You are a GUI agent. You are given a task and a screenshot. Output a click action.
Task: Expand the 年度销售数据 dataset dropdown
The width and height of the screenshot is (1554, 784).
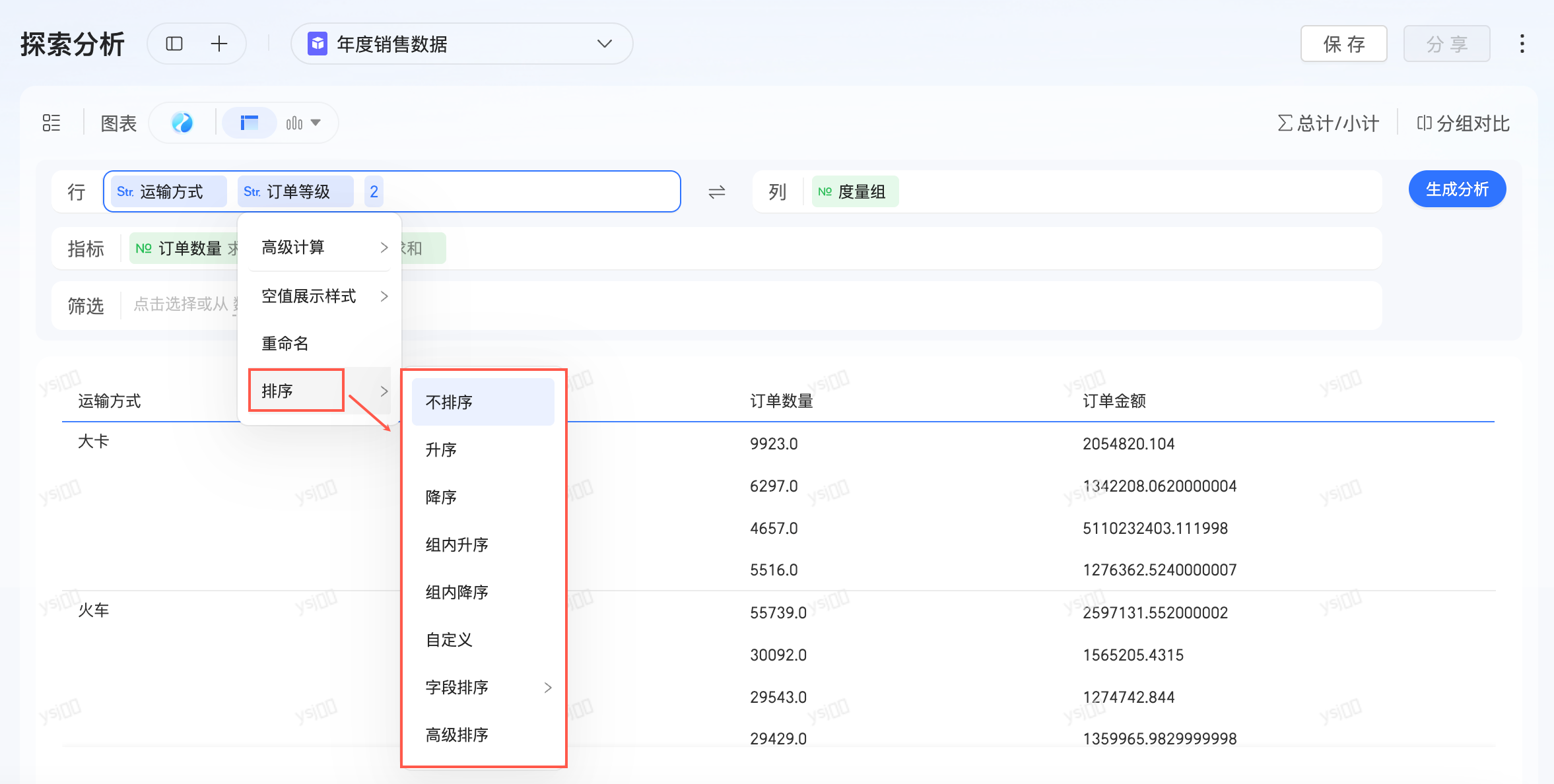604,44
